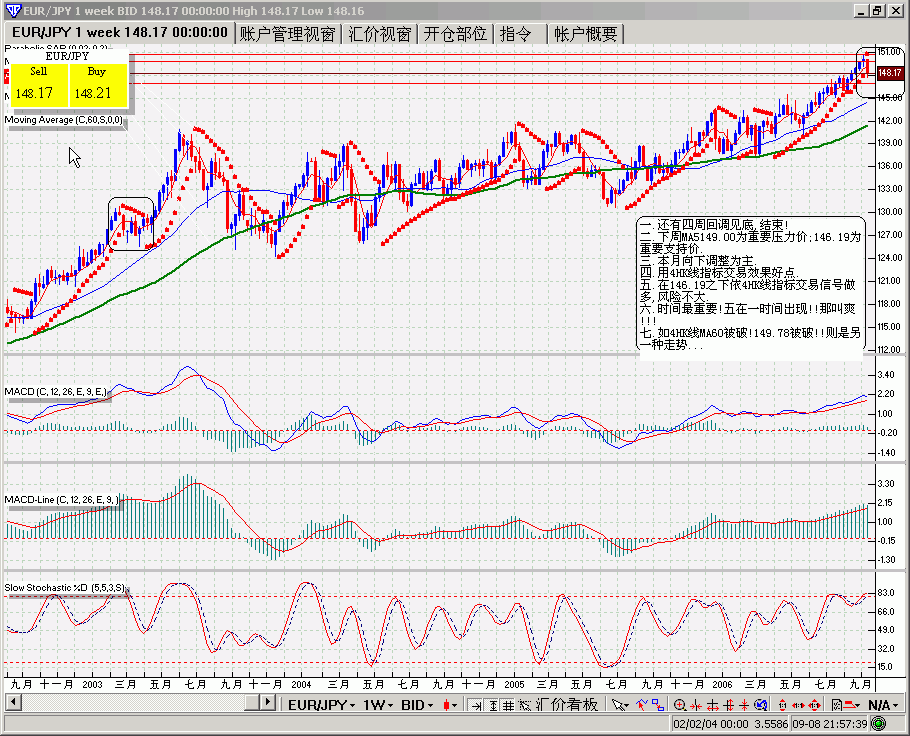Click the red horizontal 1:1 scale icon

pos(799,705)
